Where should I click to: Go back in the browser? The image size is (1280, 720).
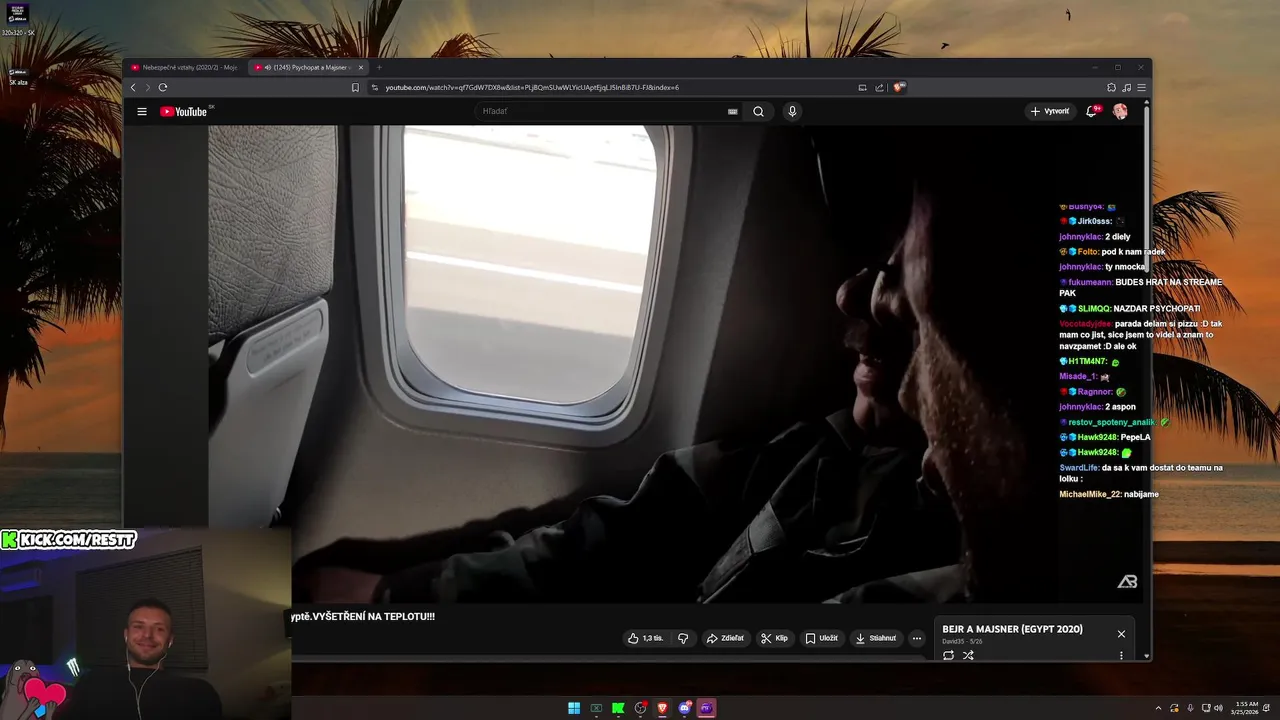pos(133,87)
